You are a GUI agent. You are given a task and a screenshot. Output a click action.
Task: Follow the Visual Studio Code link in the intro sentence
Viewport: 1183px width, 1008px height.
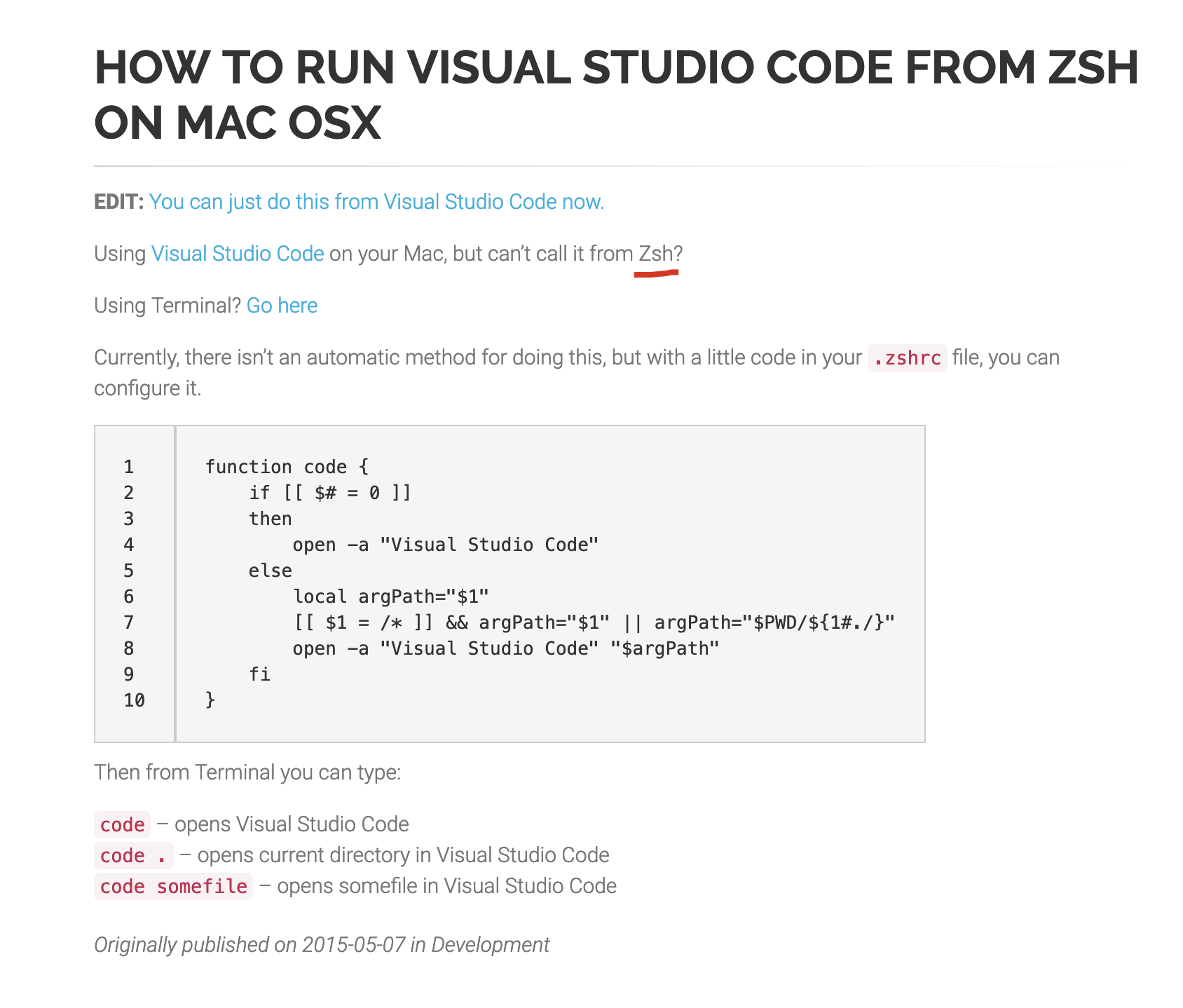(238, 254)
